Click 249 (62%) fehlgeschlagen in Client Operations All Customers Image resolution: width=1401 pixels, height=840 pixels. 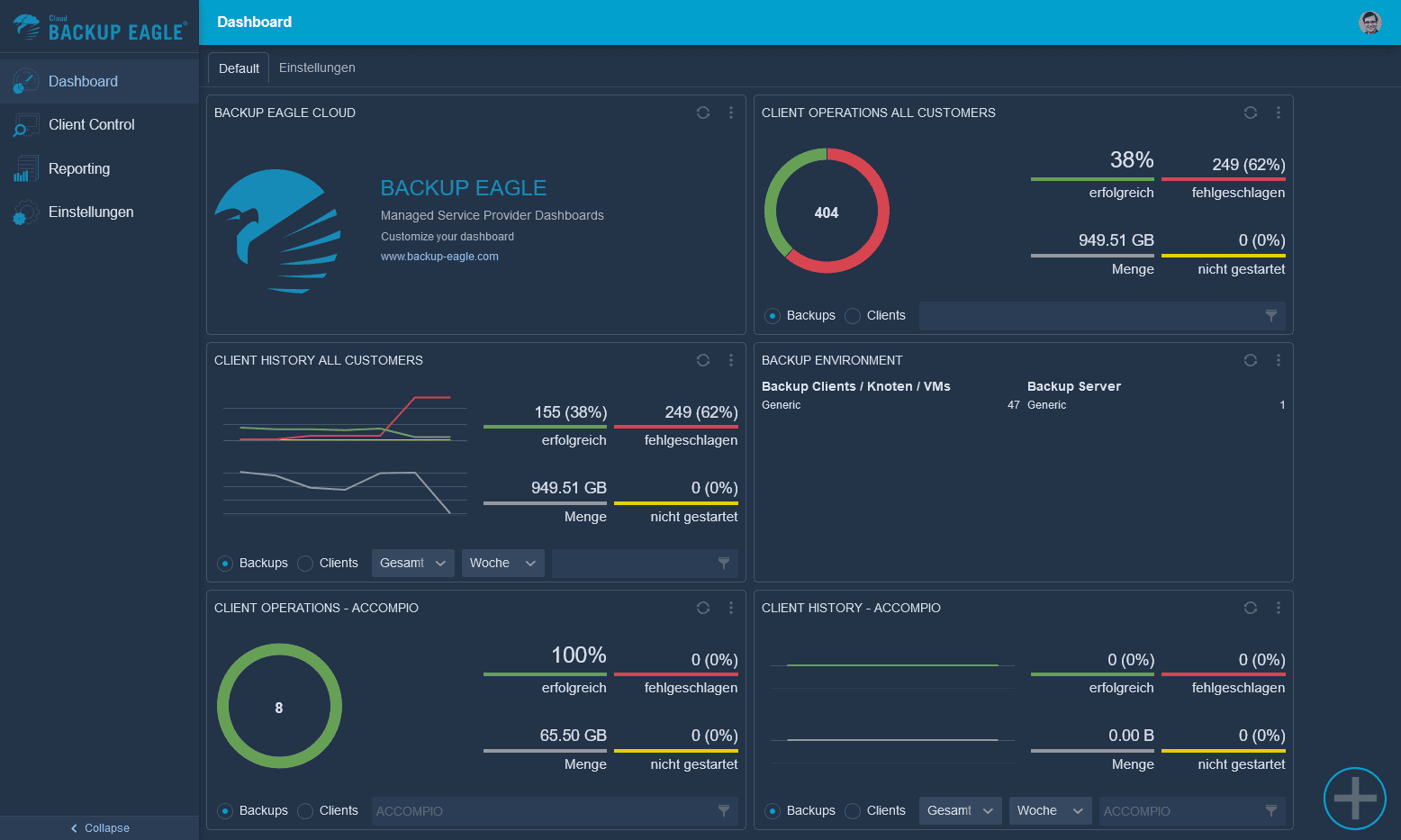click(1224, 177)
